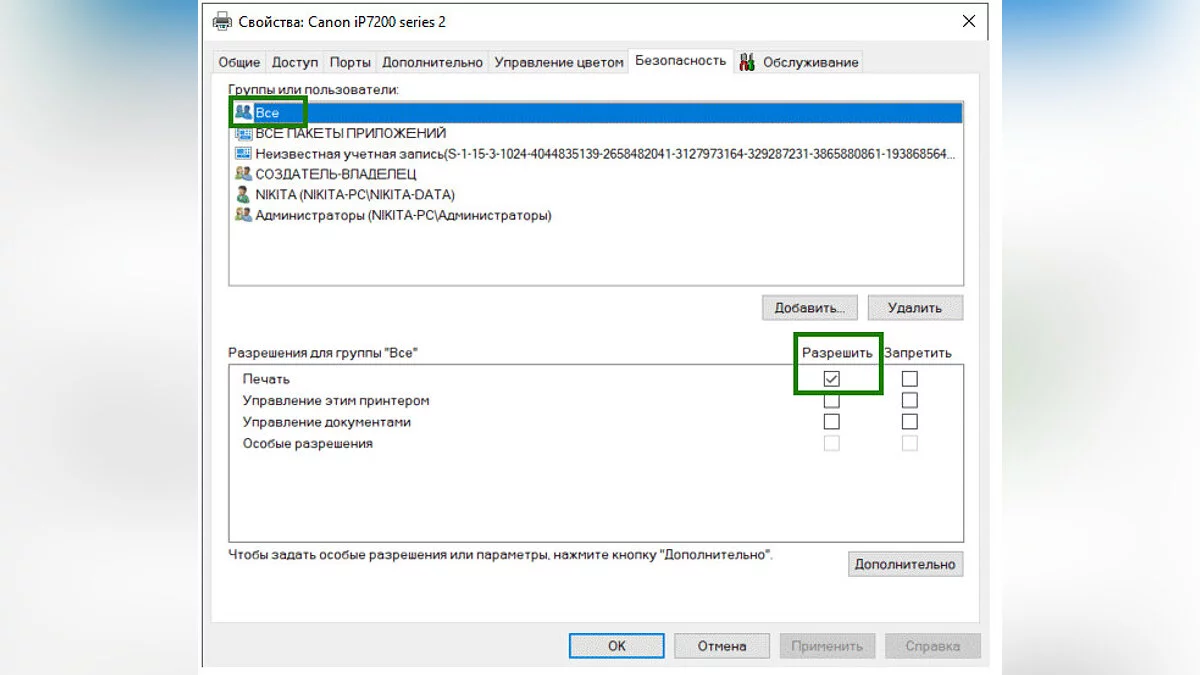This screenshot has width=1200, height=675.
Task: Click the icon next to СОЗДАТЕЛЬ-ВЛАДЕЛЕЦ
Action: 243,174
